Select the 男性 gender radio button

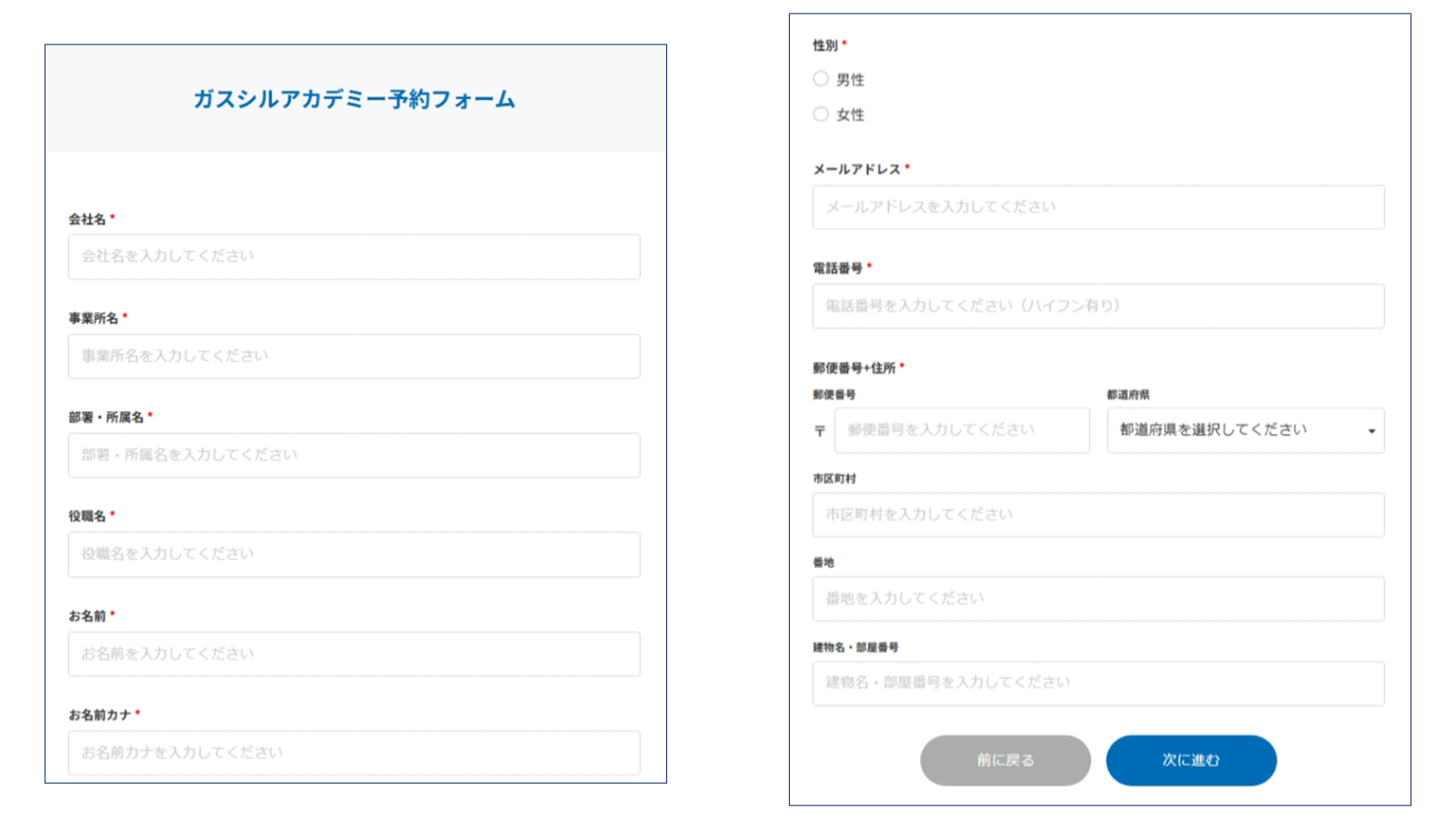coord(820,78)
